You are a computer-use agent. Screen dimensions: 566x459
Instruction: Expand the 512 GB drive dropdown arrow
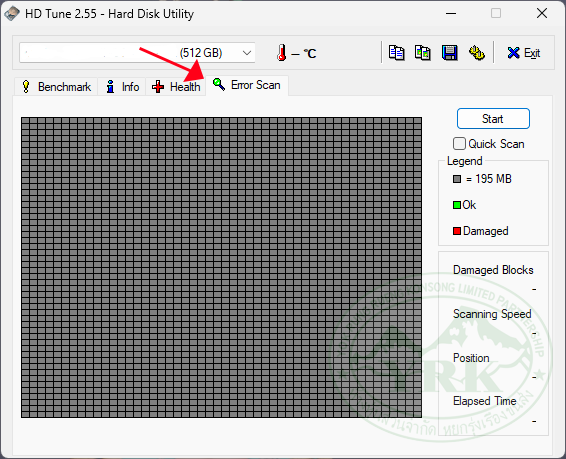(x=247, y=53)
